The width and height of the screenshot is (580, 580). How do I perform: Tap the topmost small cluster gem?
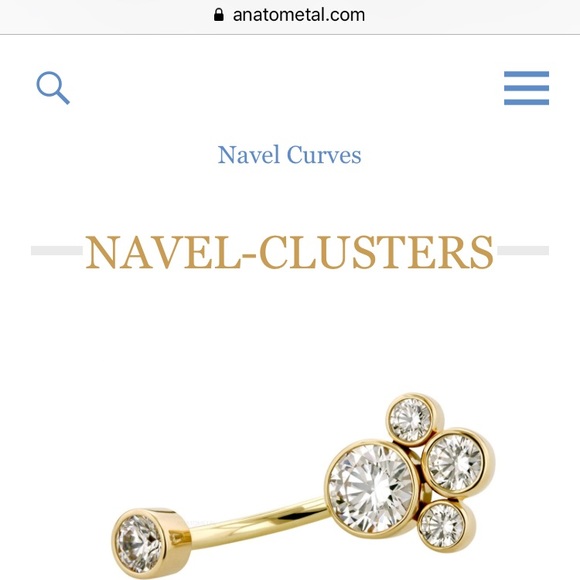[410, 419]
